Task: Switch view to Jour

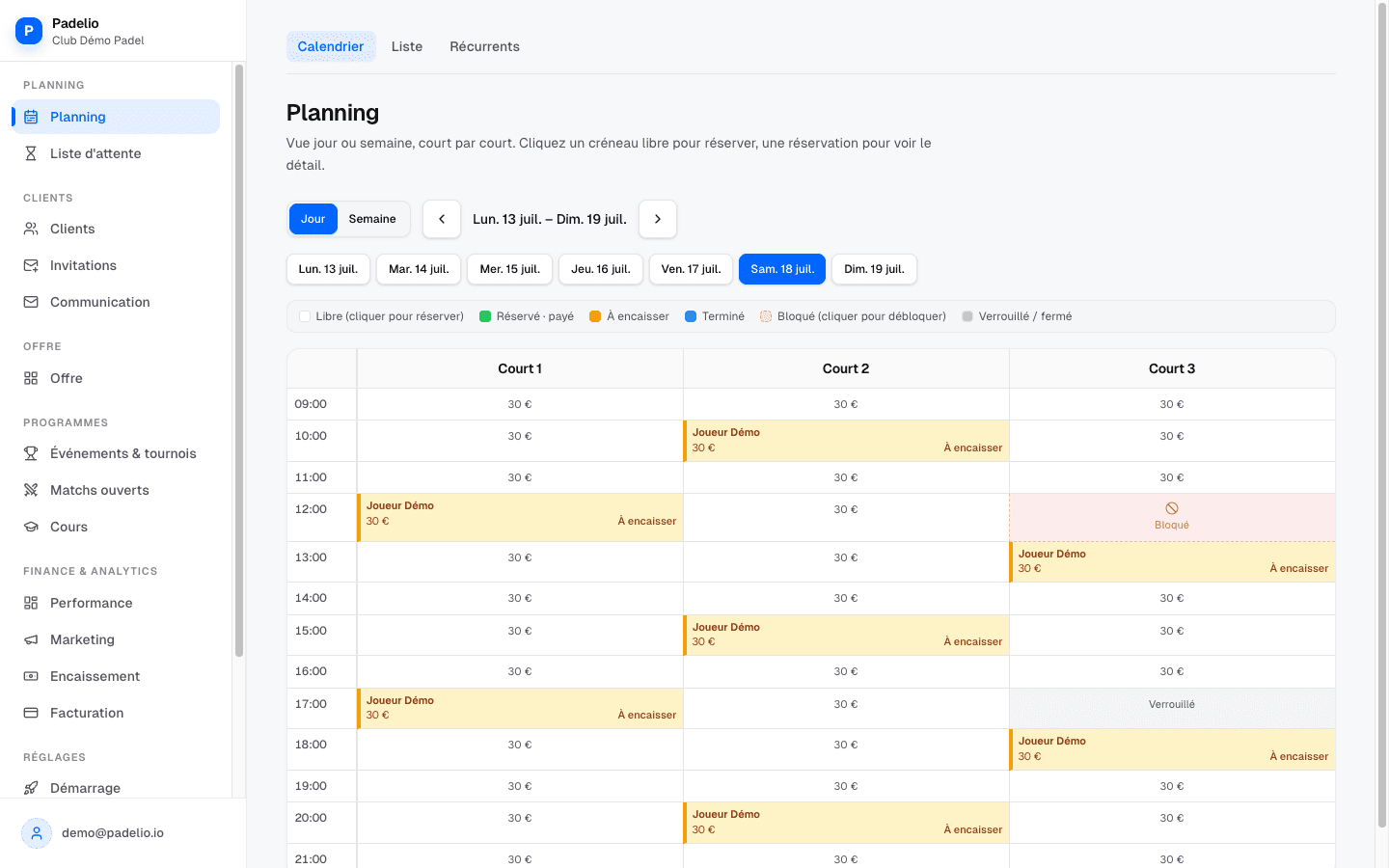Action: (x=313, y=219)
